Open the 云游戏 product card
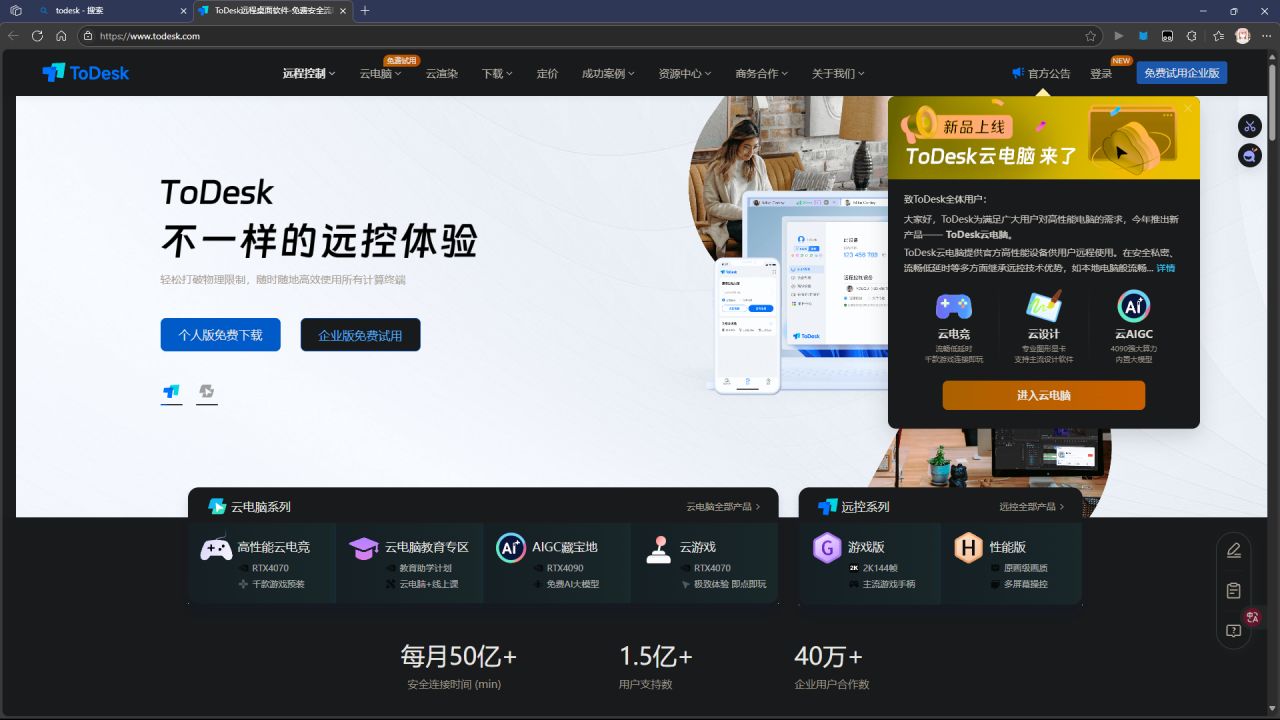Viewport: 1280px width, 720px height. (x=705, y=563)
